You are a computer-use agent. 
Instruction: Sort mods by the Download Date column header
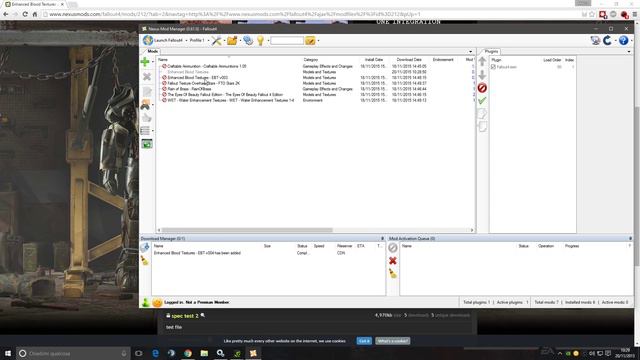pos(409,60)
